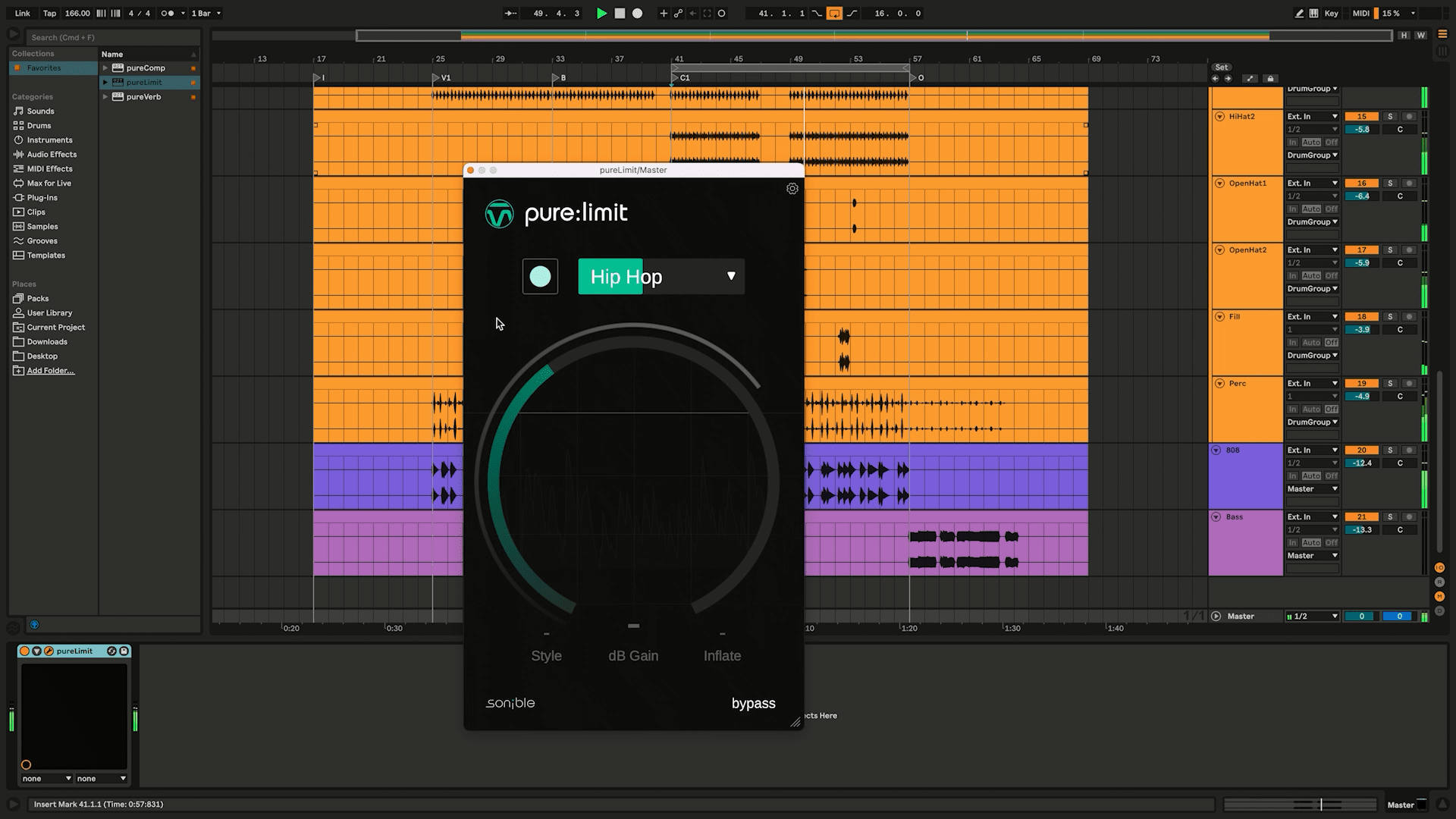Click the Add Folder link under Places
The height and width of the screenshot is (819, 1456).
point(50,370)
